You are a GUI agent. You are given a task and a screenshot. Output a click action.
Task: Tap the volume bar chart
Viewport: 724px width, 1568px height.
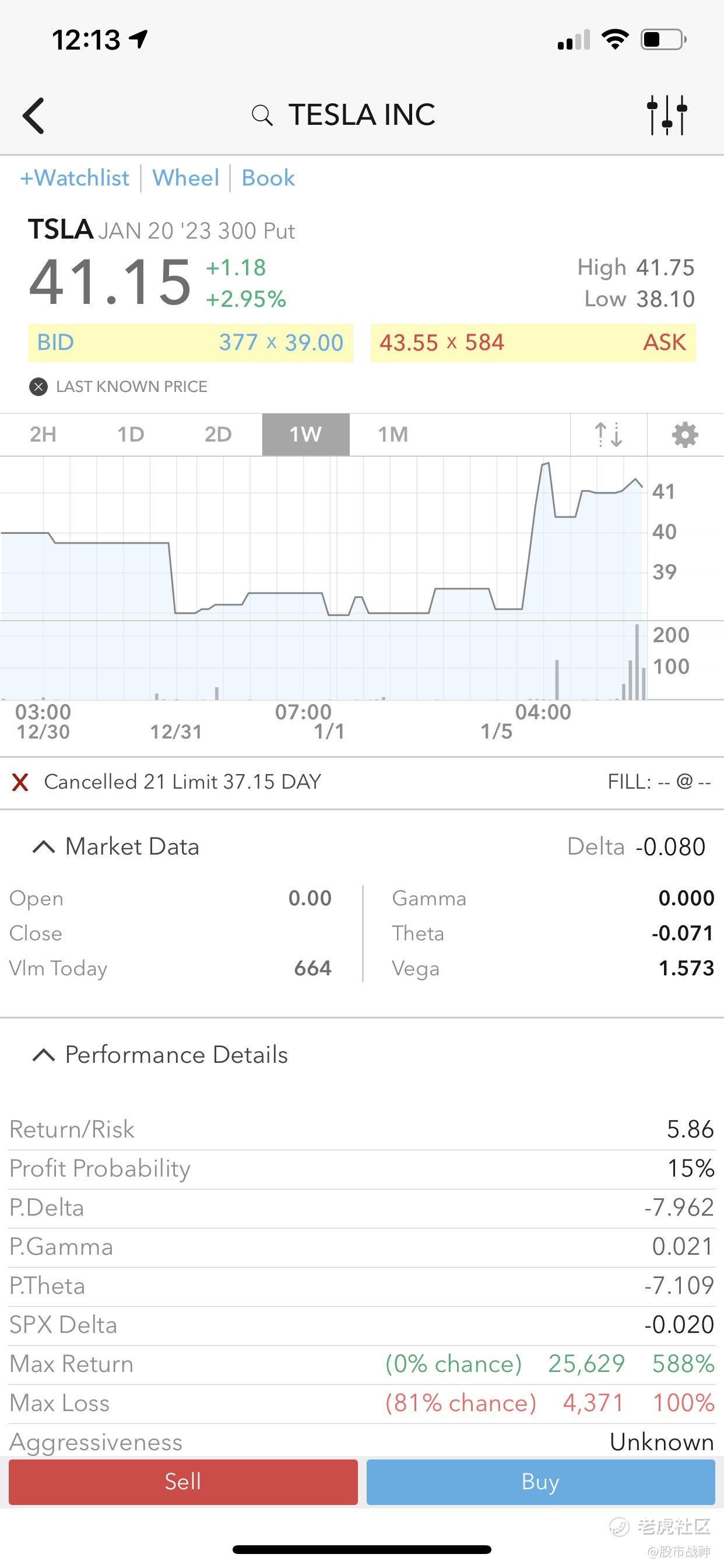coord(322,660)
